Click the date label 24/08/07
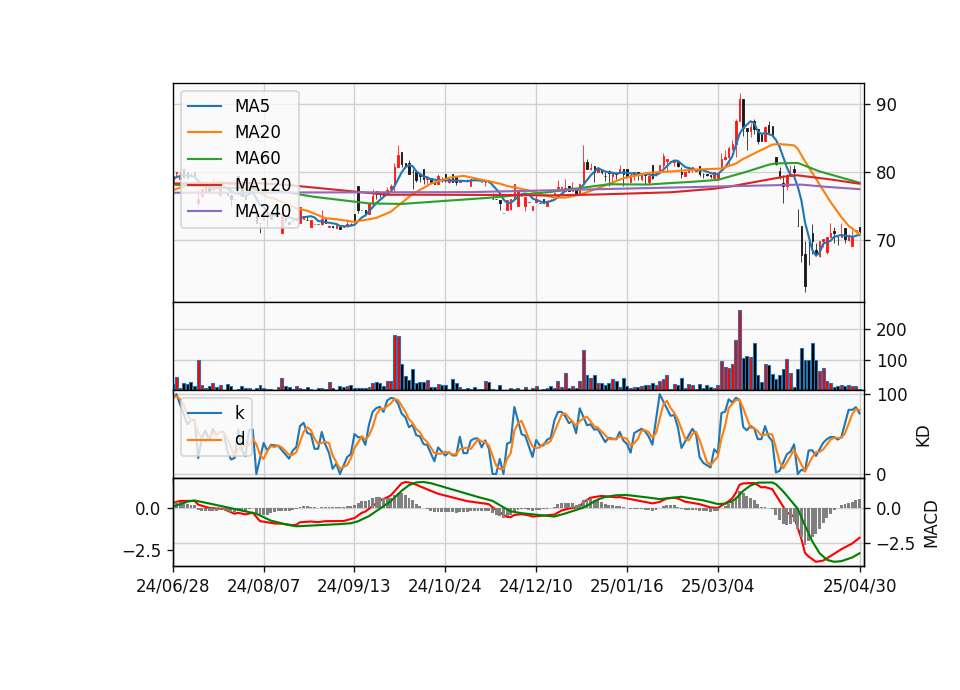The image size is (960, 690). coord(264,586)
